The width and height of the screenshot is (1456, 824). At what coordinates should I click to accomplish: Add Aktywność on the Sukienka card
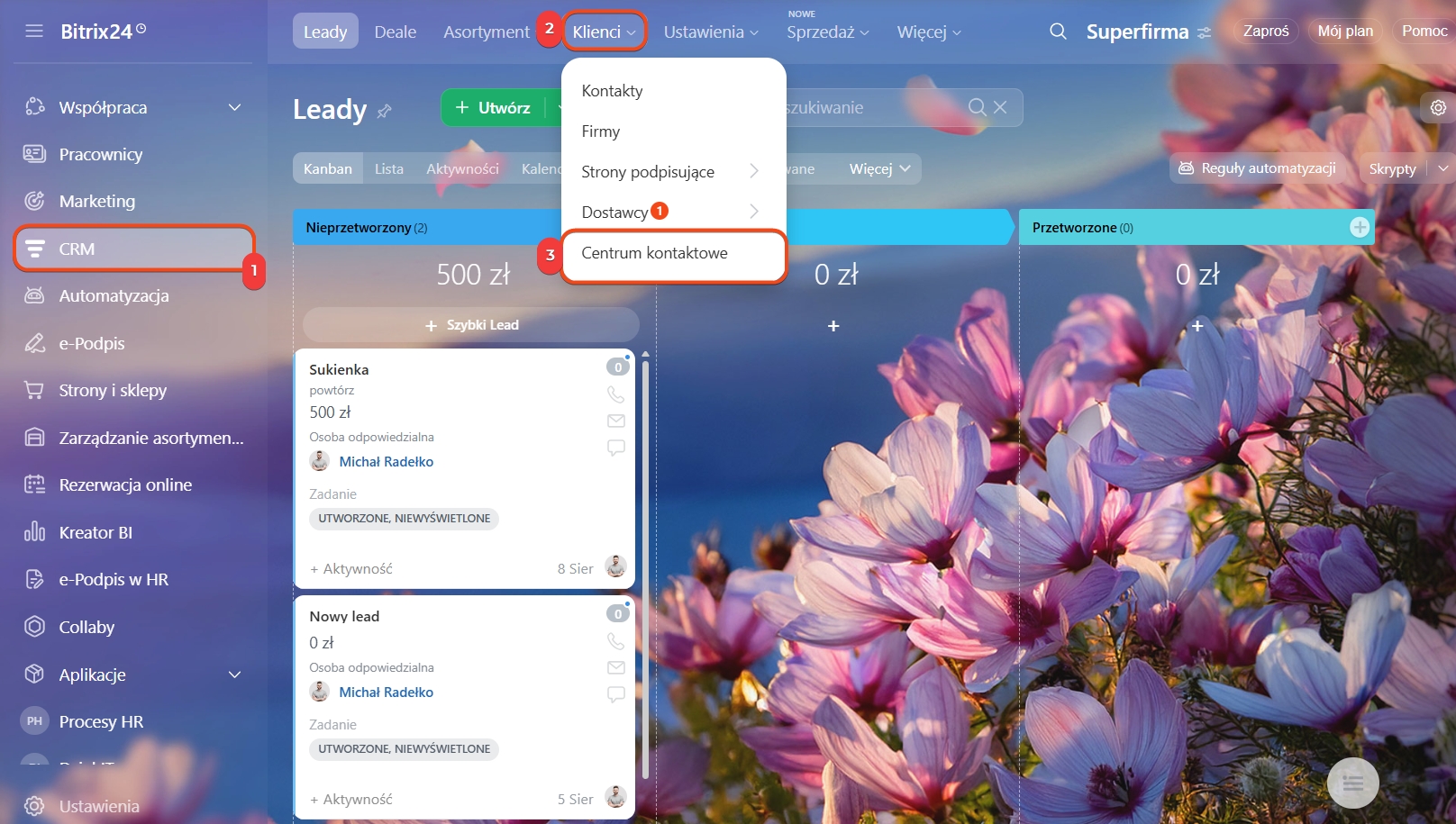click(351, 568)
